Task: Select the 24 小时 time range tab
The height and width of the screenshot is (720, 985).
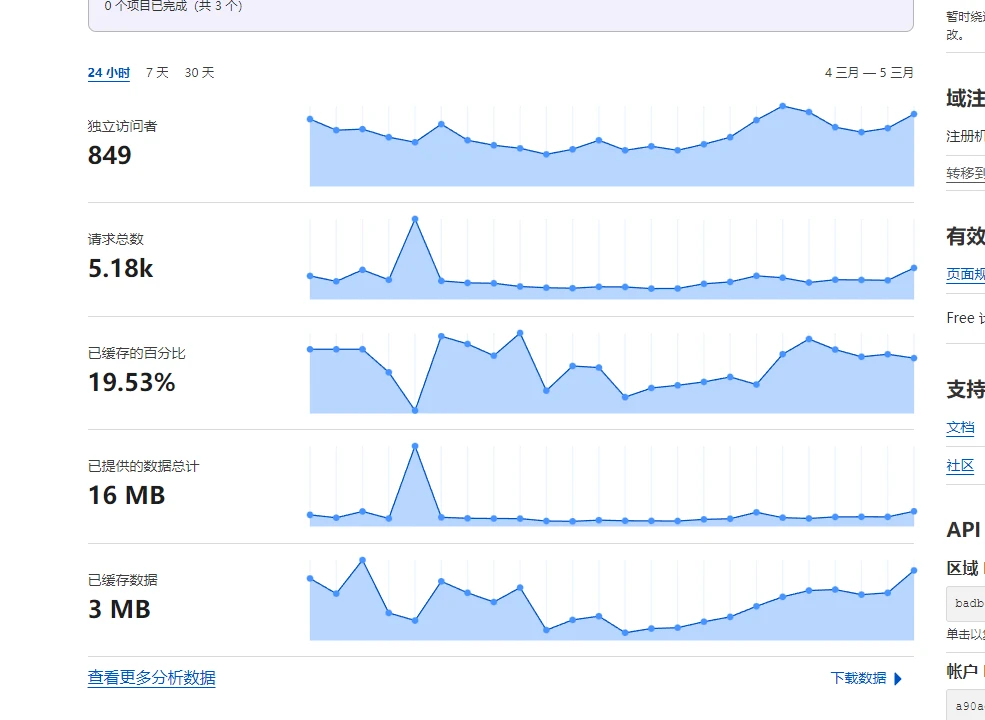Action: [x=109, y=73]
